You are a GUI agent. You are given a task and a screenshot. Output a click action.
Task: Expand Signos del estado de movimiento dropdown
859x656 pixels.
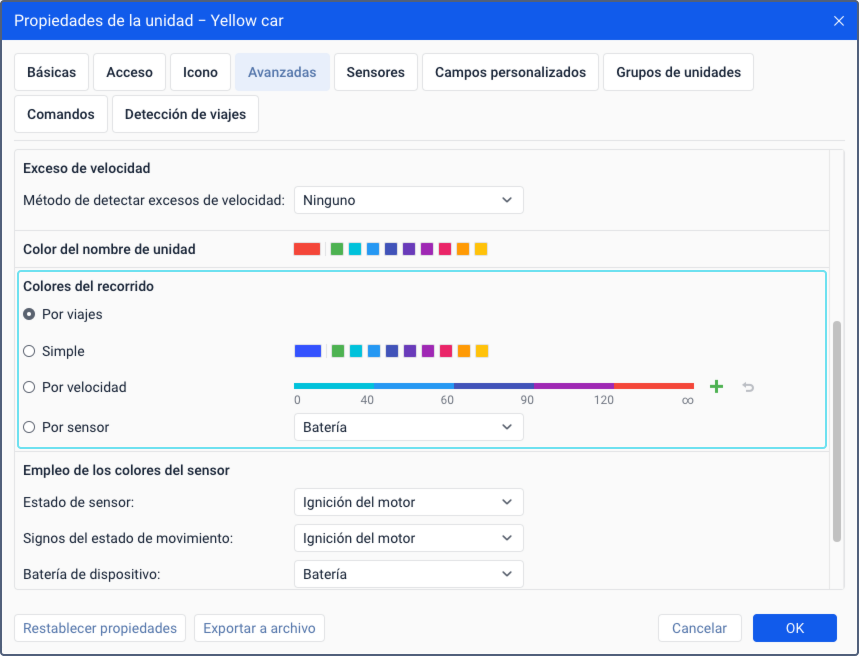(409, 538)
